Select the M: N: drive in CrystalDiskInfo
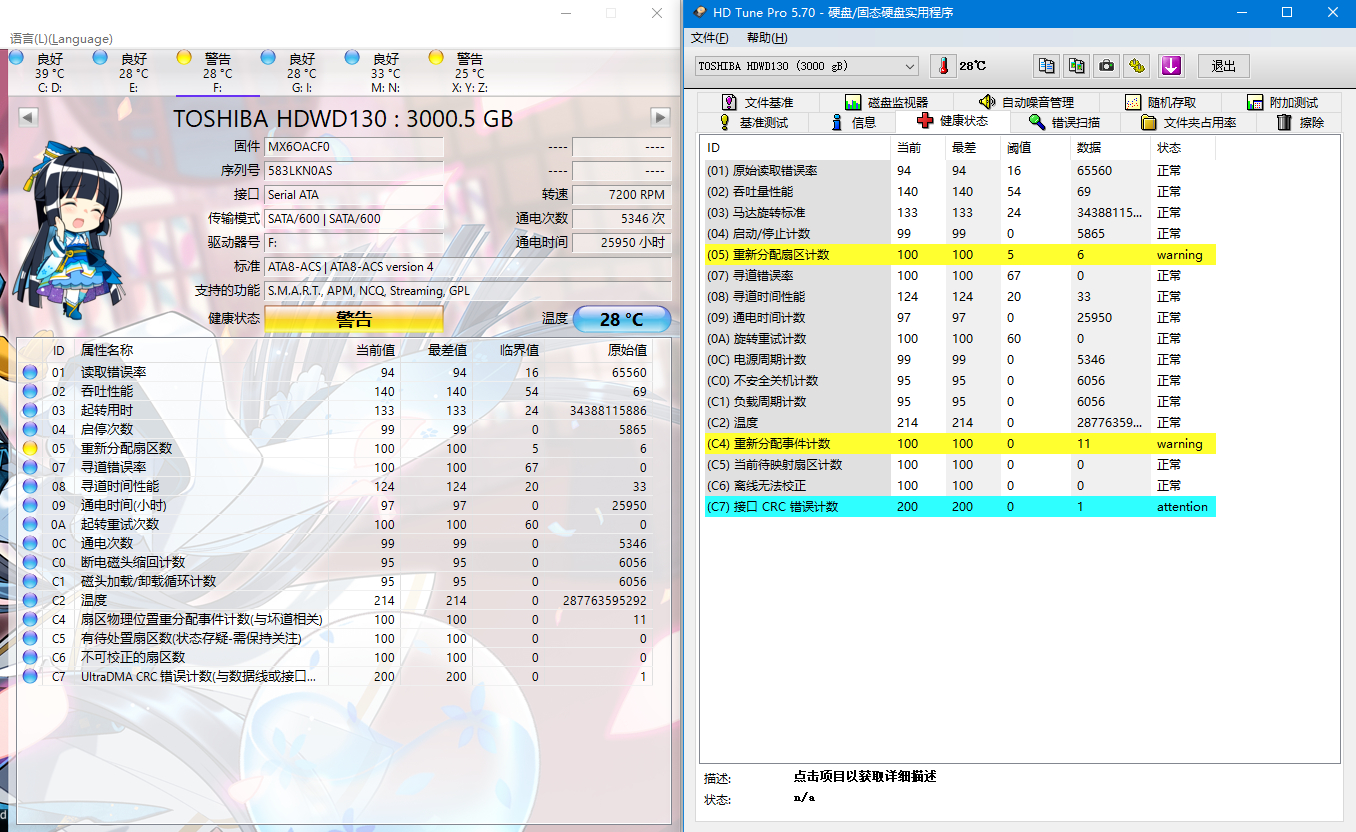The width and height of the screenshot is (1356, 832). [385, 73]
